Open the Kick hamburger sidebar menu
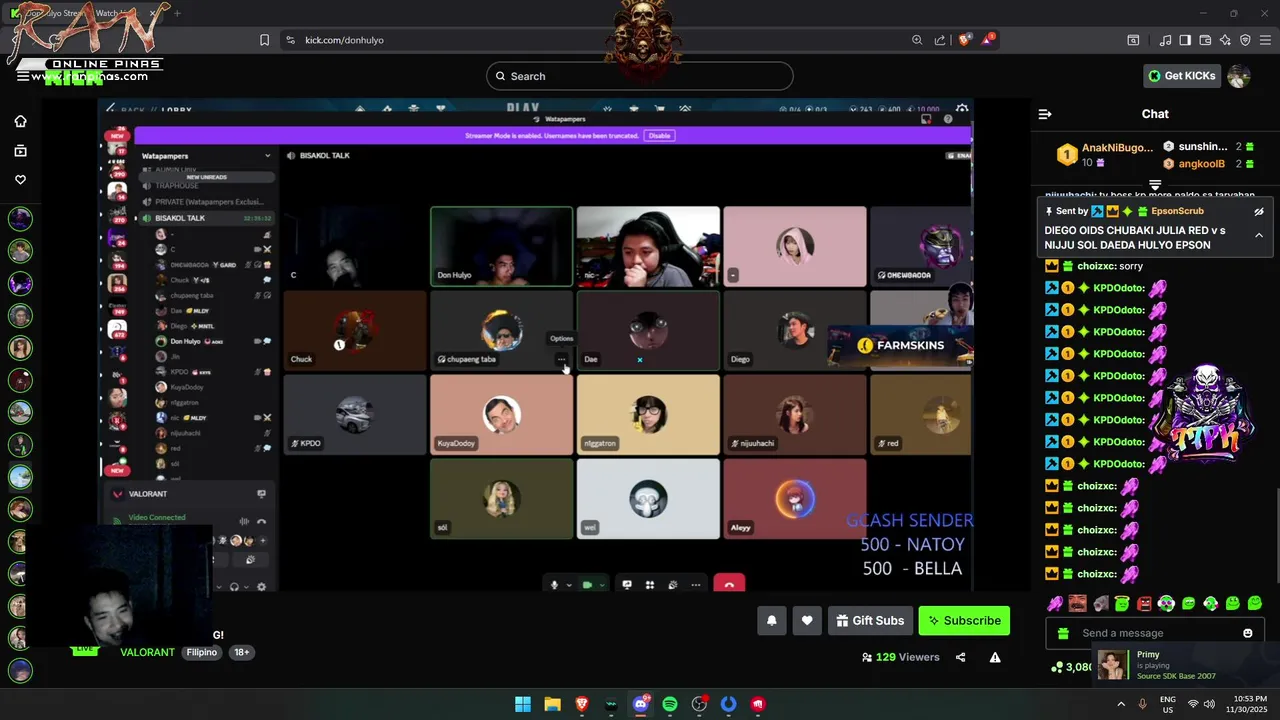 tap(23, 76)
